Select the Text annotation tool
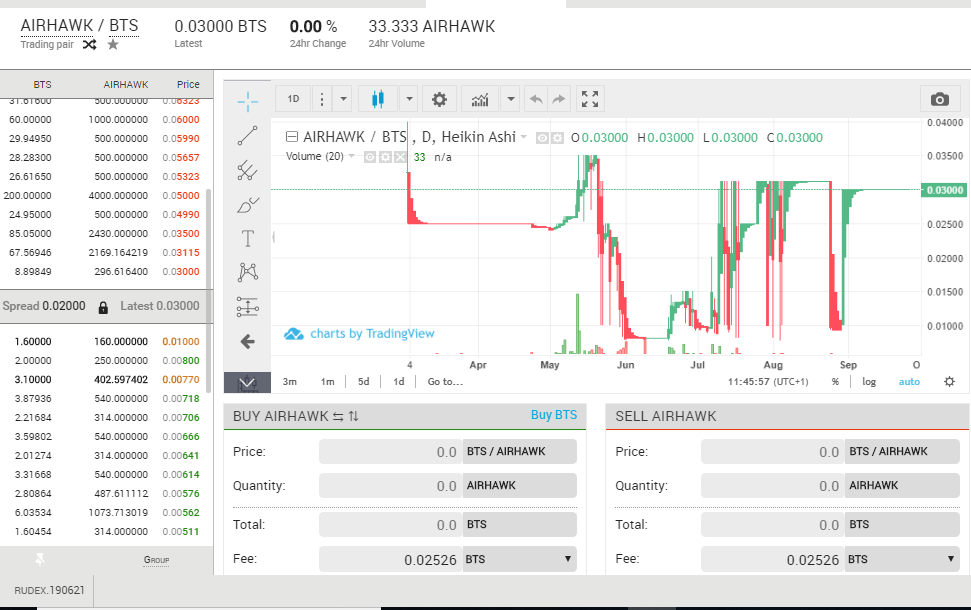 click(x=247, y=238)
